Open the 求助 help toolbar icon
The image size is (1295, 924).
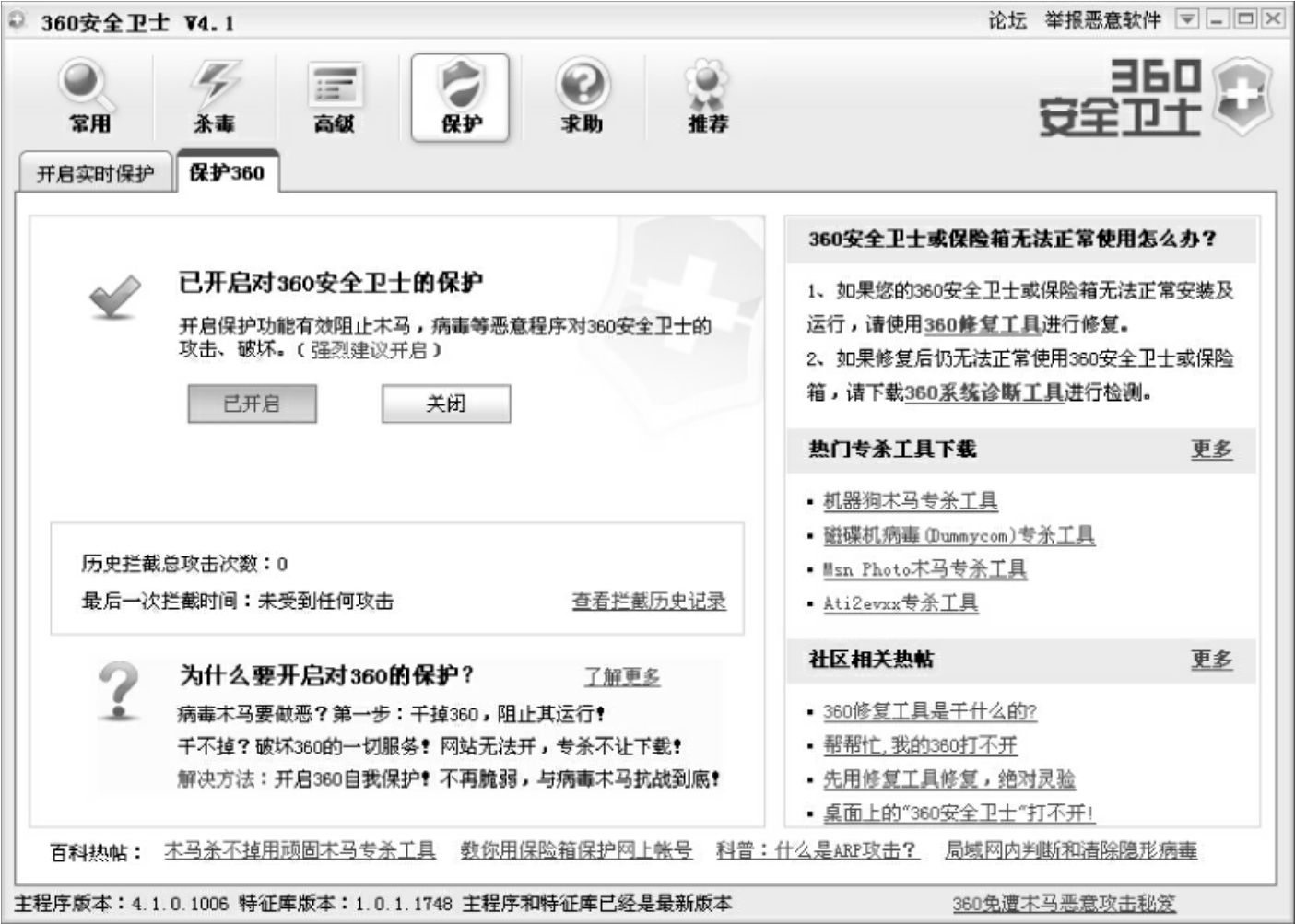point(583,97)
